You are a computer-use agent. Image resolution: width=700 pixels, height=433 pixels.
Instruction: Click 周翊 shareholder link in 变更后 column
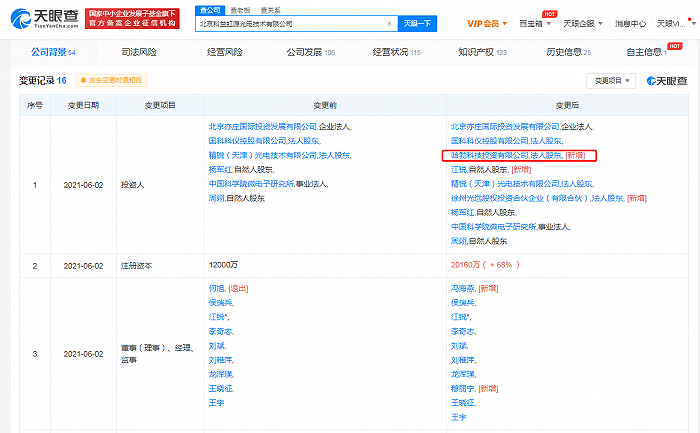tap(458, 241)
